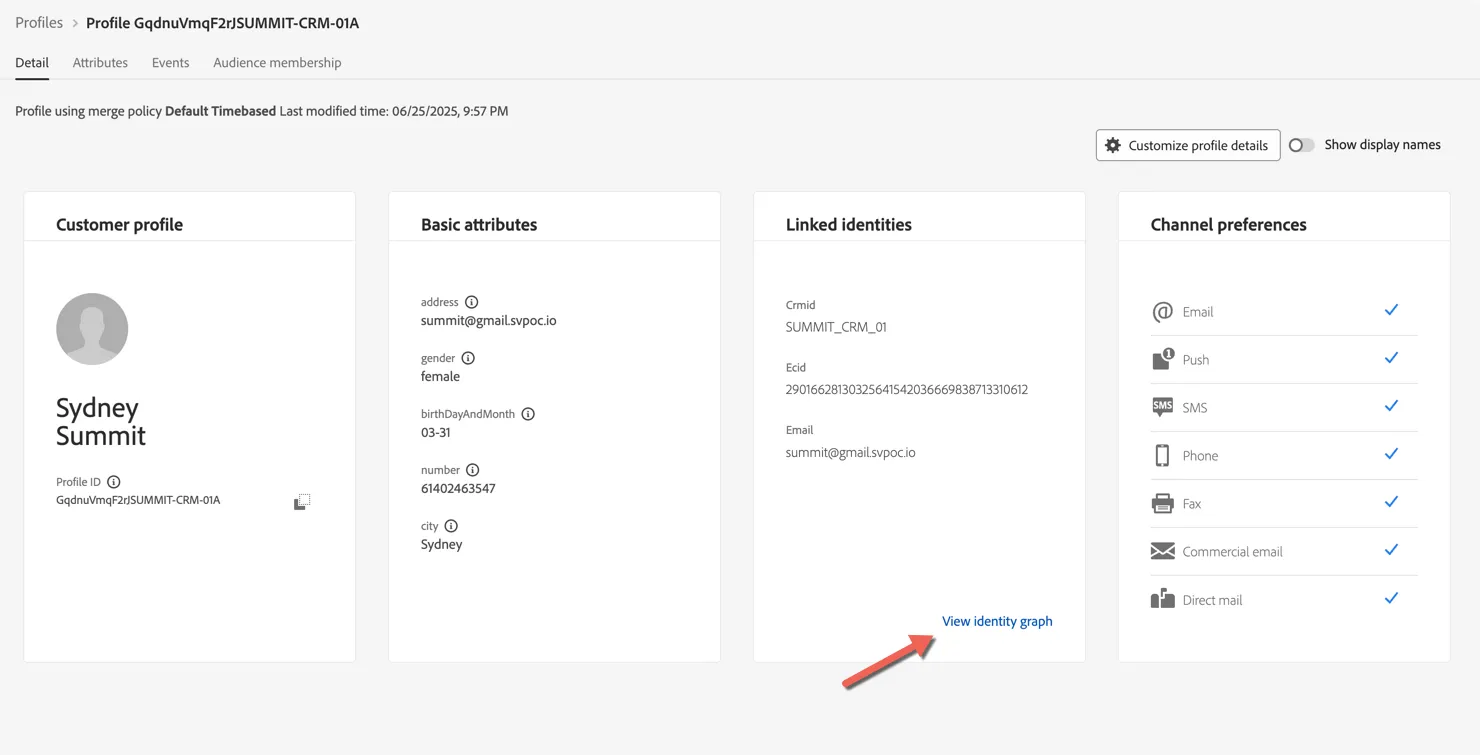The image size is (1480, 755).
Task: Click the Crmid value SUMMIT_CRM_01
Action: tap(836, 327)
